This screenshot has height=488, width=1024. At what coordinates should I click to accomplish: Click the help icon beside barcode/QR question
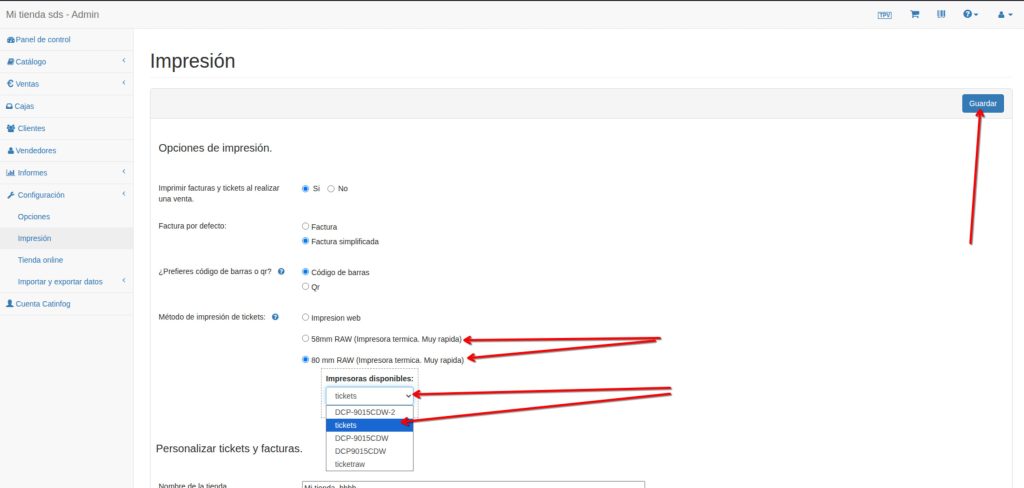281,271
